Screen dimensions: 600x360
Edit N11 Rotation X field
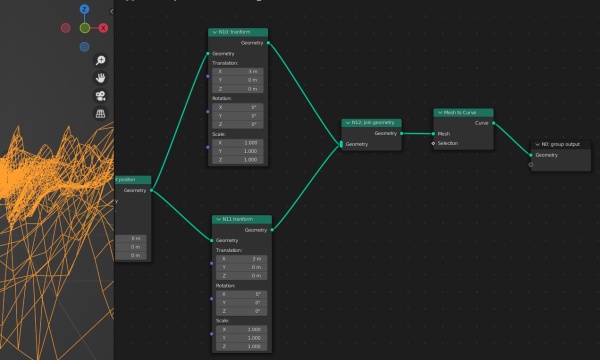tap(241, 294)
